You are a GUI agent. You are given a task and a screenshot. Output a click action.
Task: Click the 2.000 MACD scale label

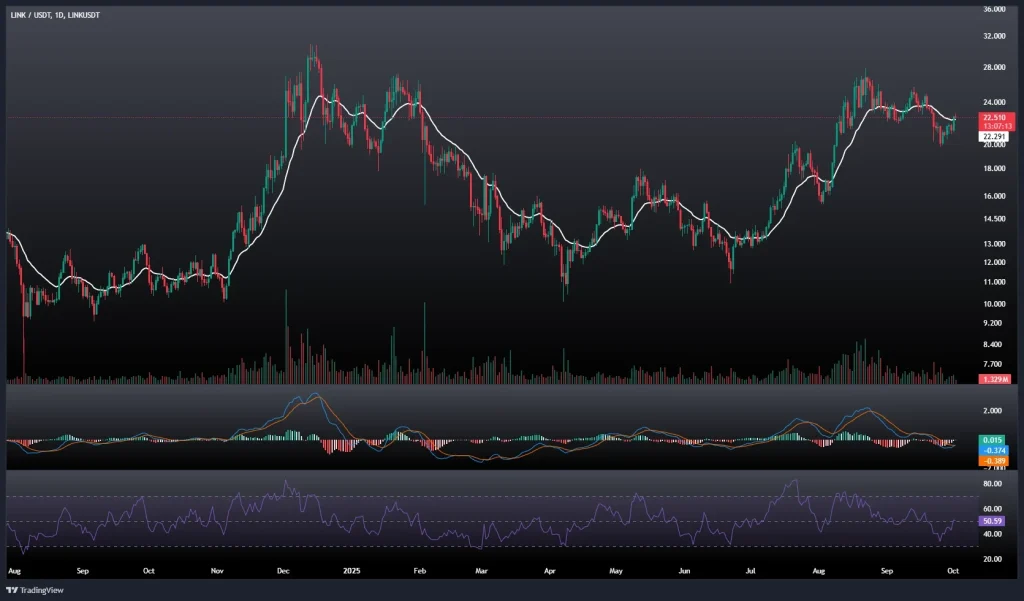coord(993,410)
